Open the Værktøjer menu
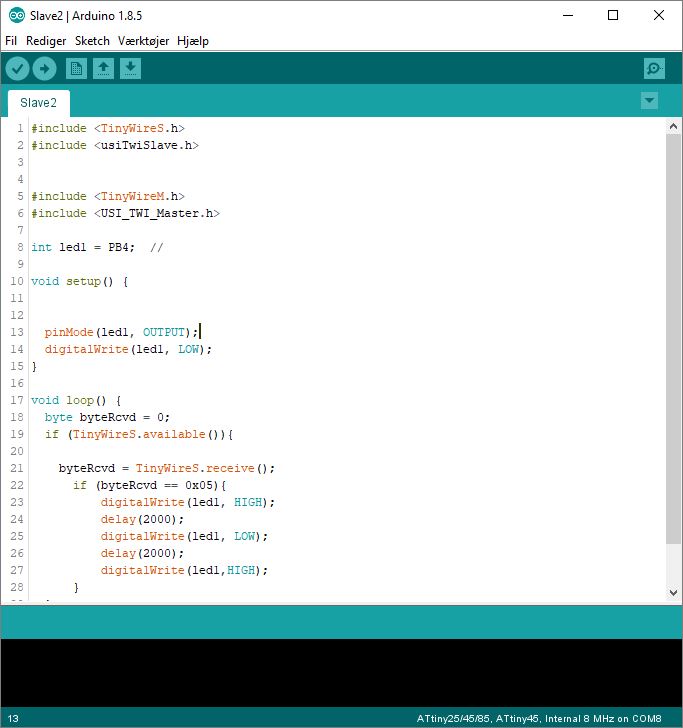This screenshot has height=728, width=683. coord(143,41)
